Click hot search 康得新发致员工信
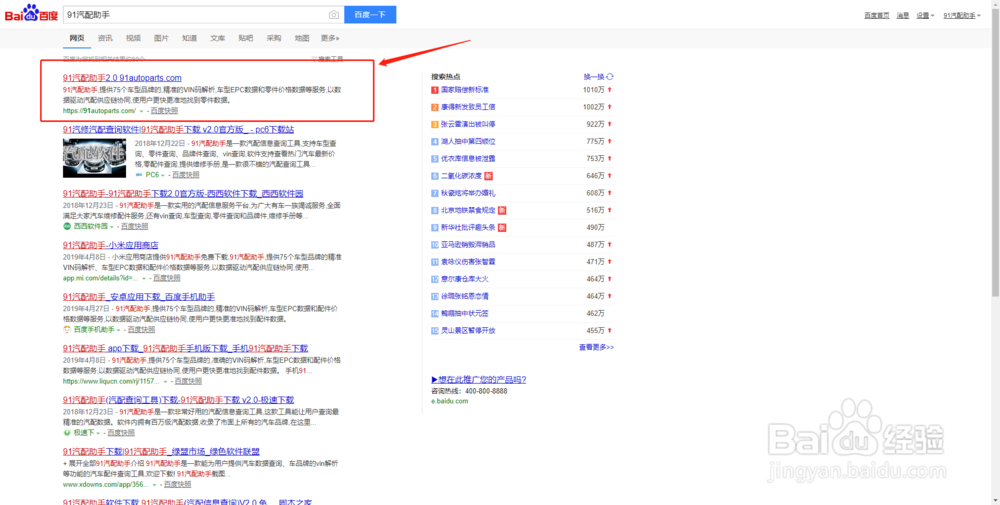 point(468,107)
